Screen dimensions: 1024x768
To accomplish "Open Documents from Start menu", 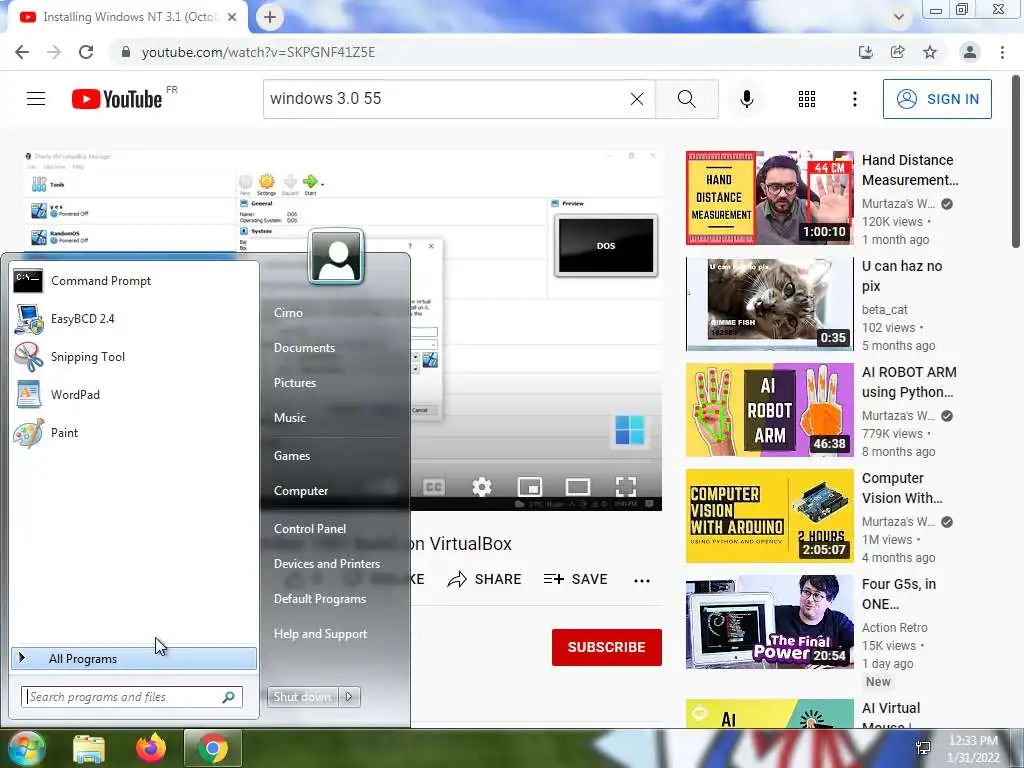I will tap(304, 348).
